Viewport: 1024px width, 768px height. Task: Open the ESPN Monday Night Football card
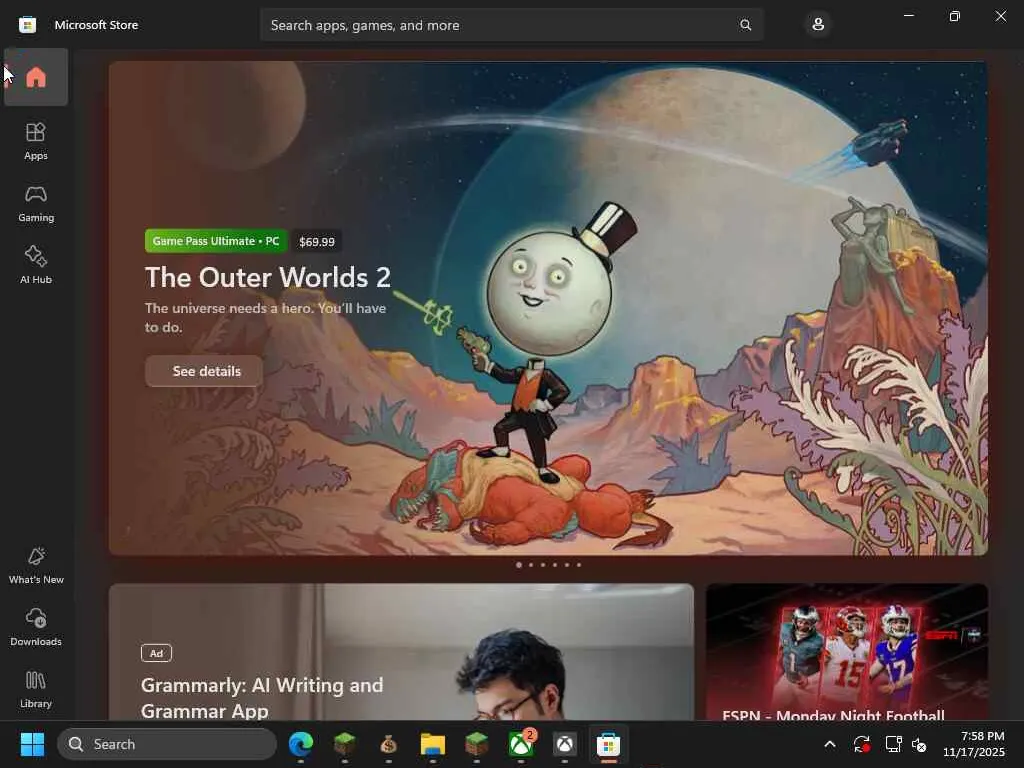846,652
